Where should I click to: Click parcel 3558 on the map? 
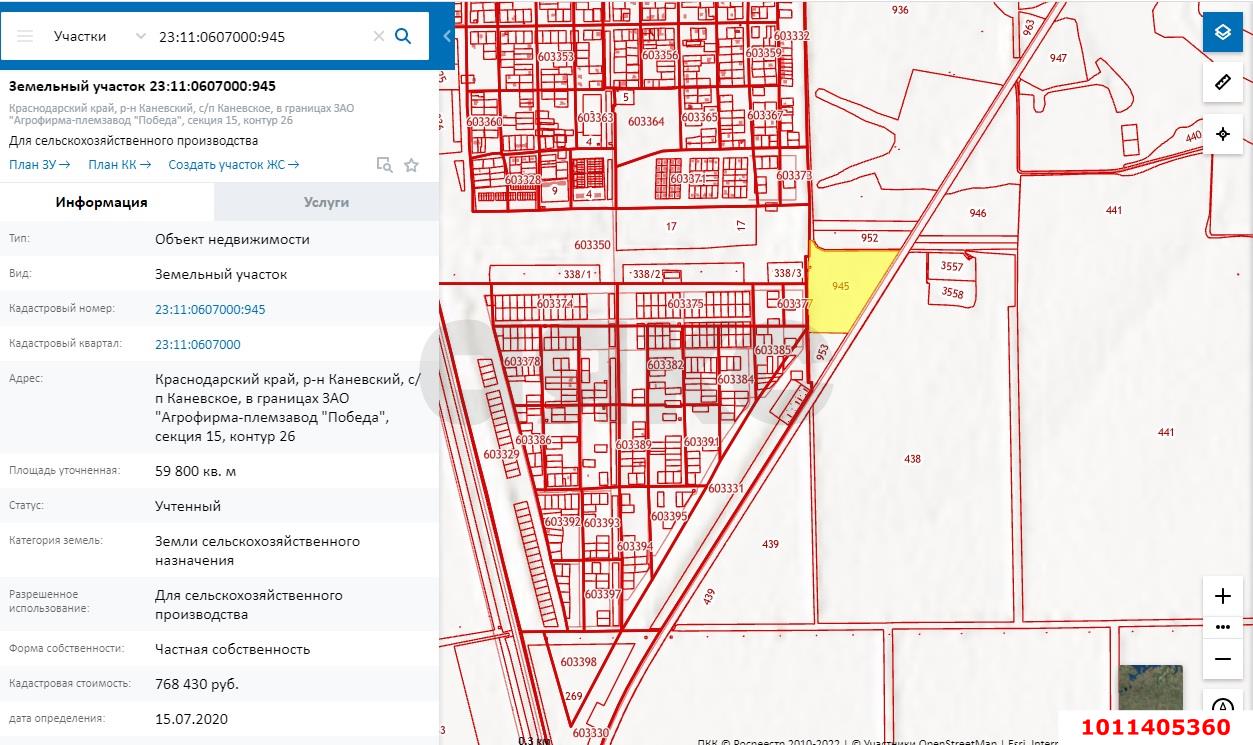click(952, 293)
